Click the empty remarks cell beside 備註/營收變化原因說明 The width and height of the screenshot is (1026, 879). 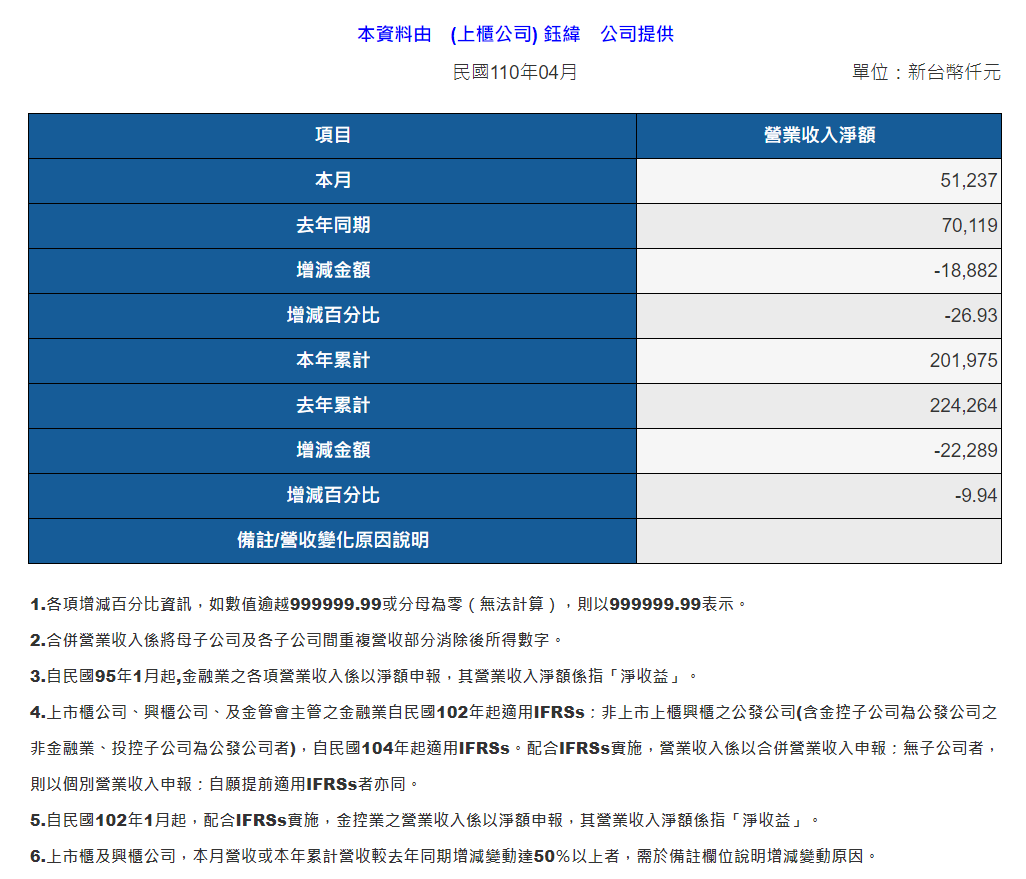pyautogui.click(x=819, y=541)
